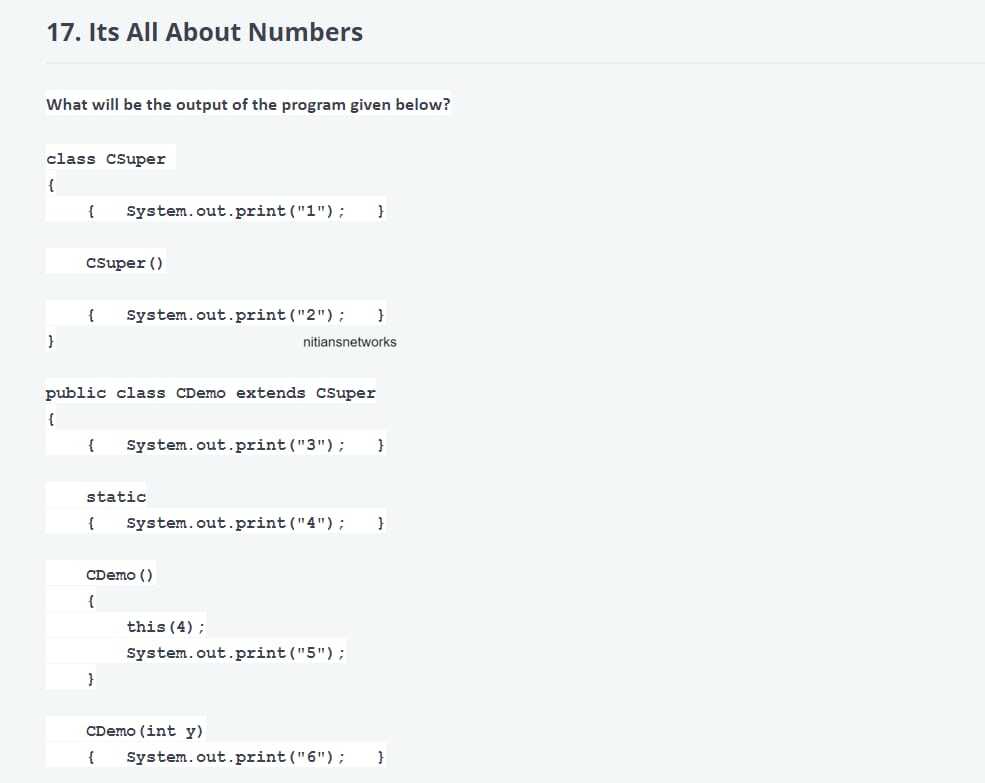Click the question text about program output
The width and height of the screenshot is (985, 783).
(248, 105)
